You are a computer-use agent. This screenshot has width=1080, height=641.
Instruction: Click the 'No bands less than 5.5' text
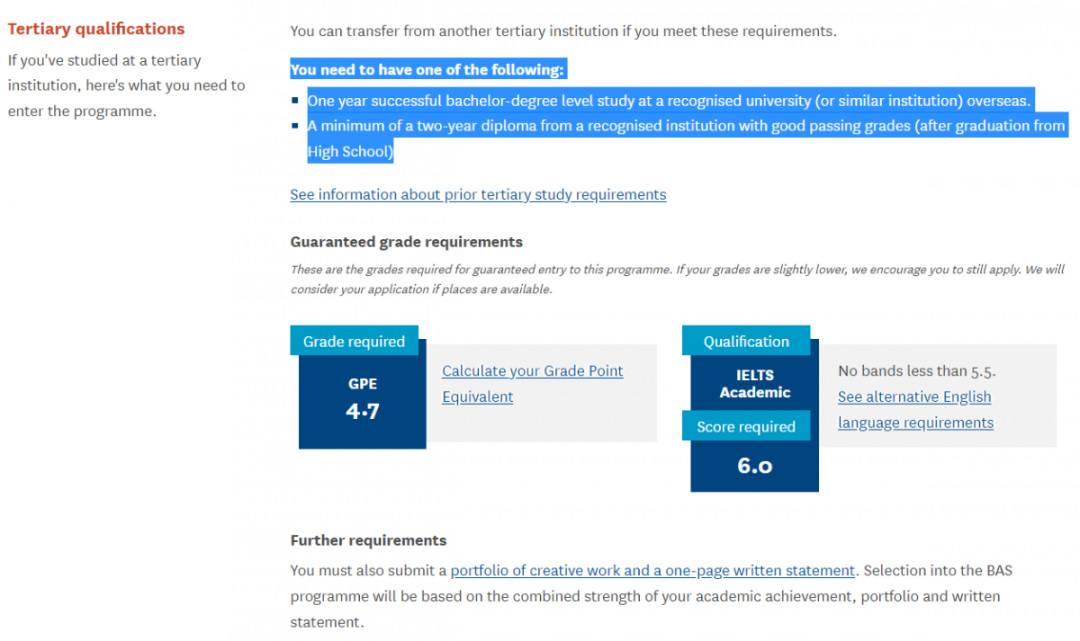916,371
